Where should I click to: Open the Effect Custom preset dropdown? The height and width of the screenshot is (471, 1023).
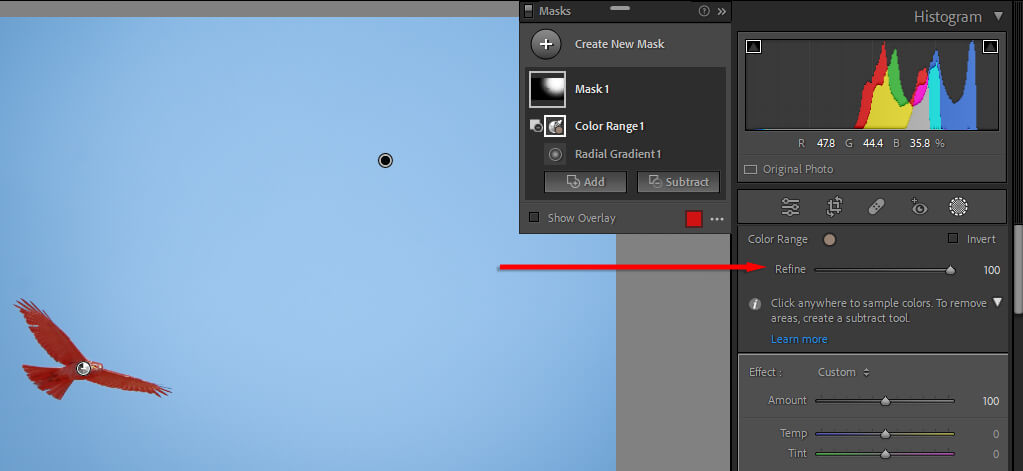[x=843, y=372]
